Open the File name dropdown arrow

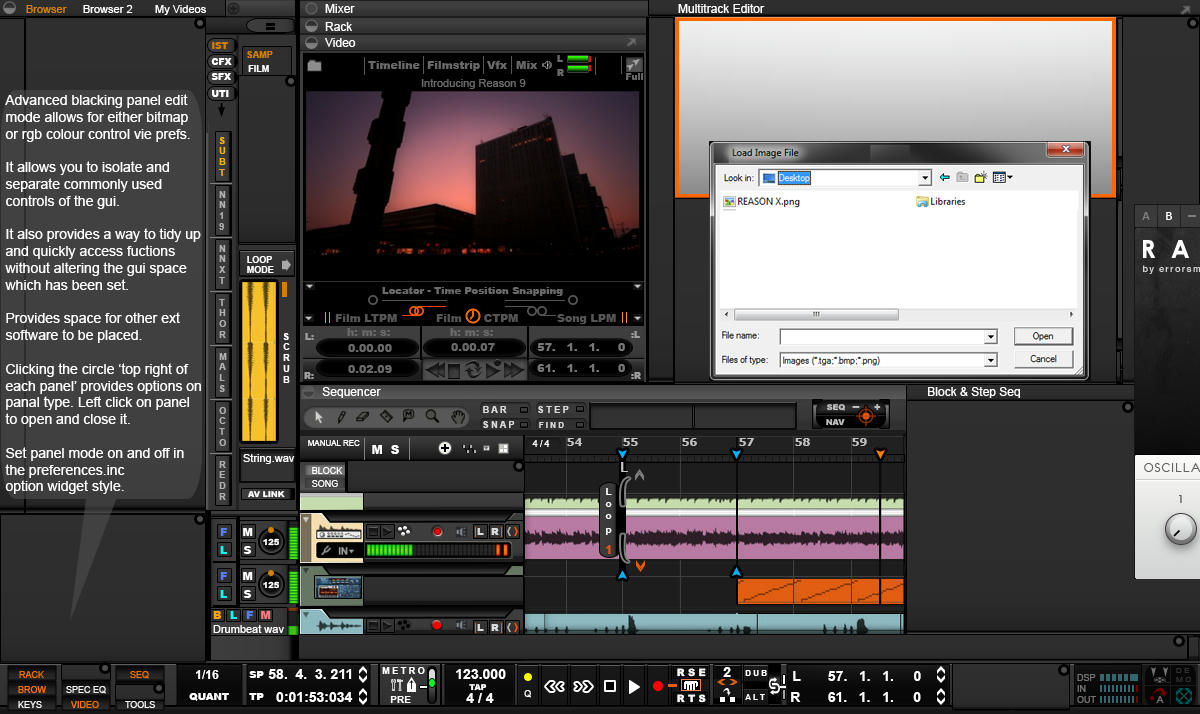[x=990, y=337]
